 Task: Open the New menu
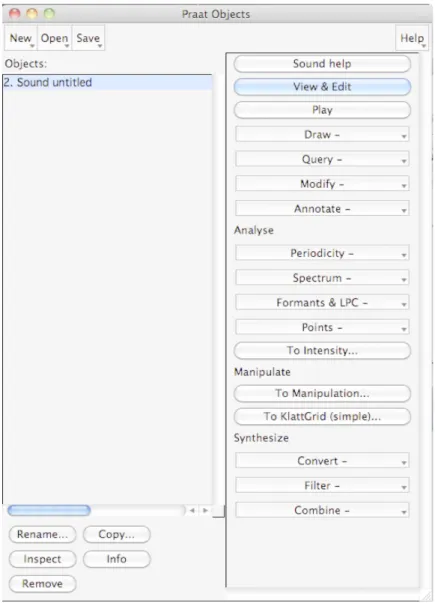(x=21, y=38)
